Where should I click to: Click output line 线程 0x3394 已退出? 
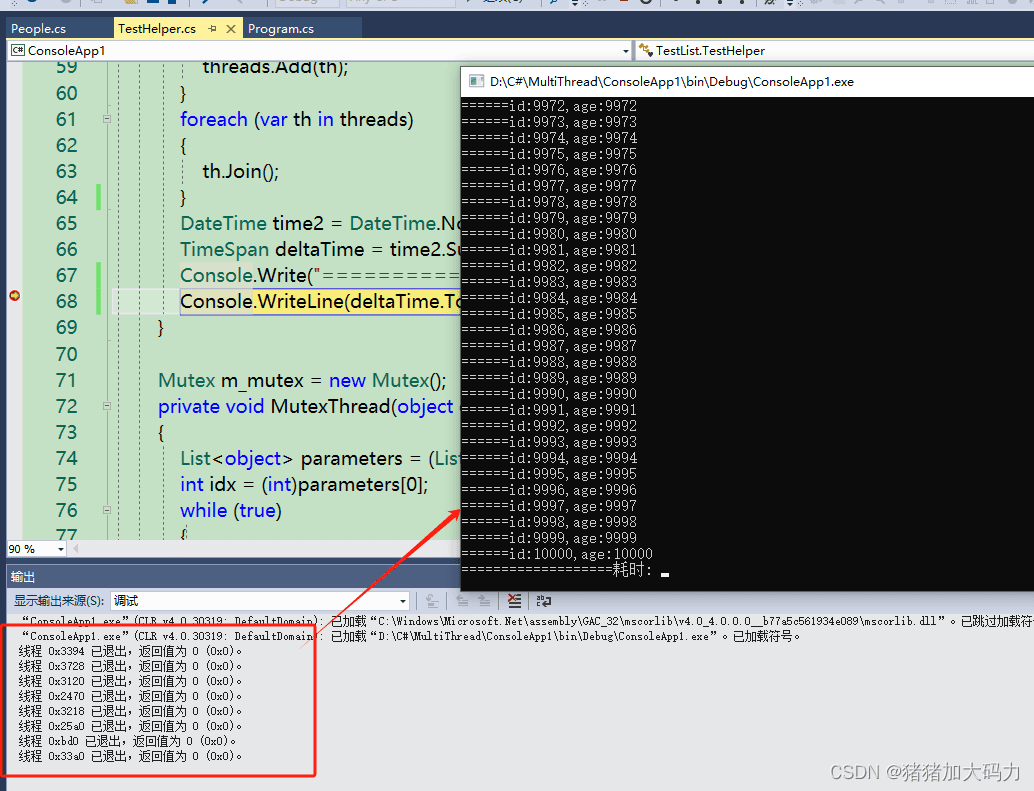(x=130, y=651)
